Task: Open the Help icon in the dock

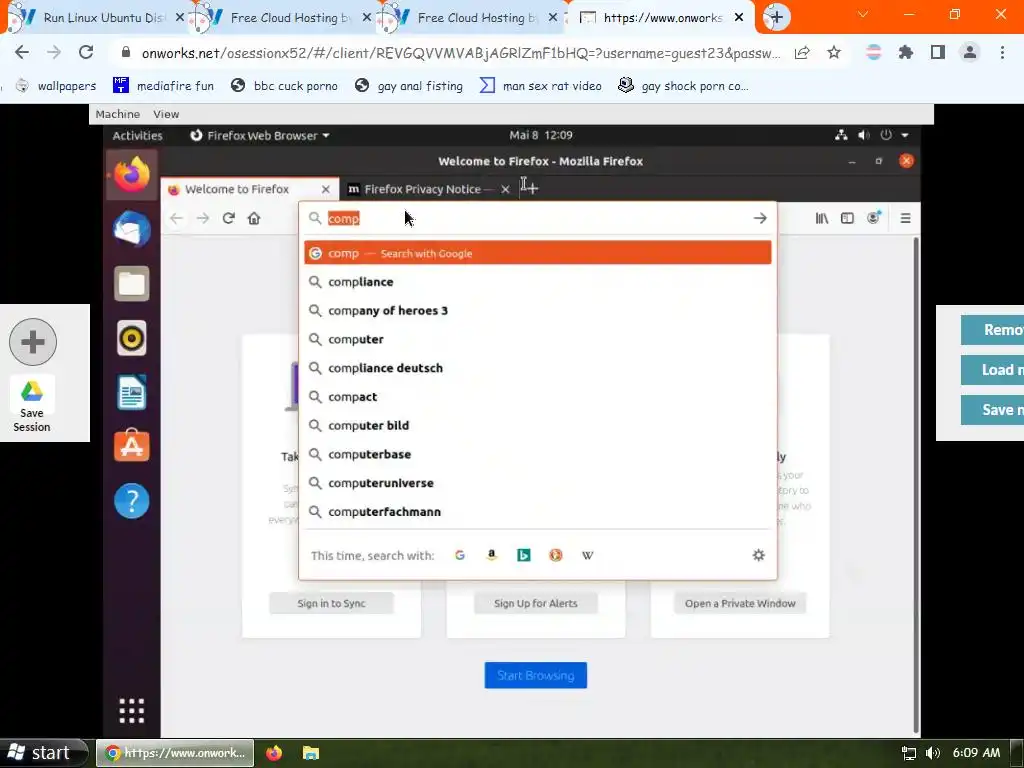Action: pos(131,501)
